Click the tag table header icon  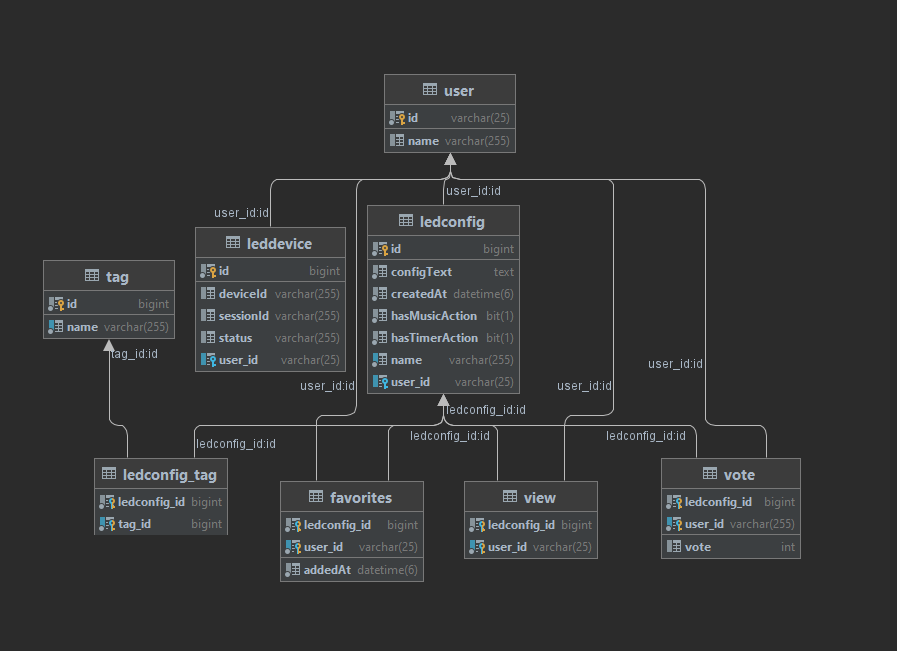click(x=92, y=276)
